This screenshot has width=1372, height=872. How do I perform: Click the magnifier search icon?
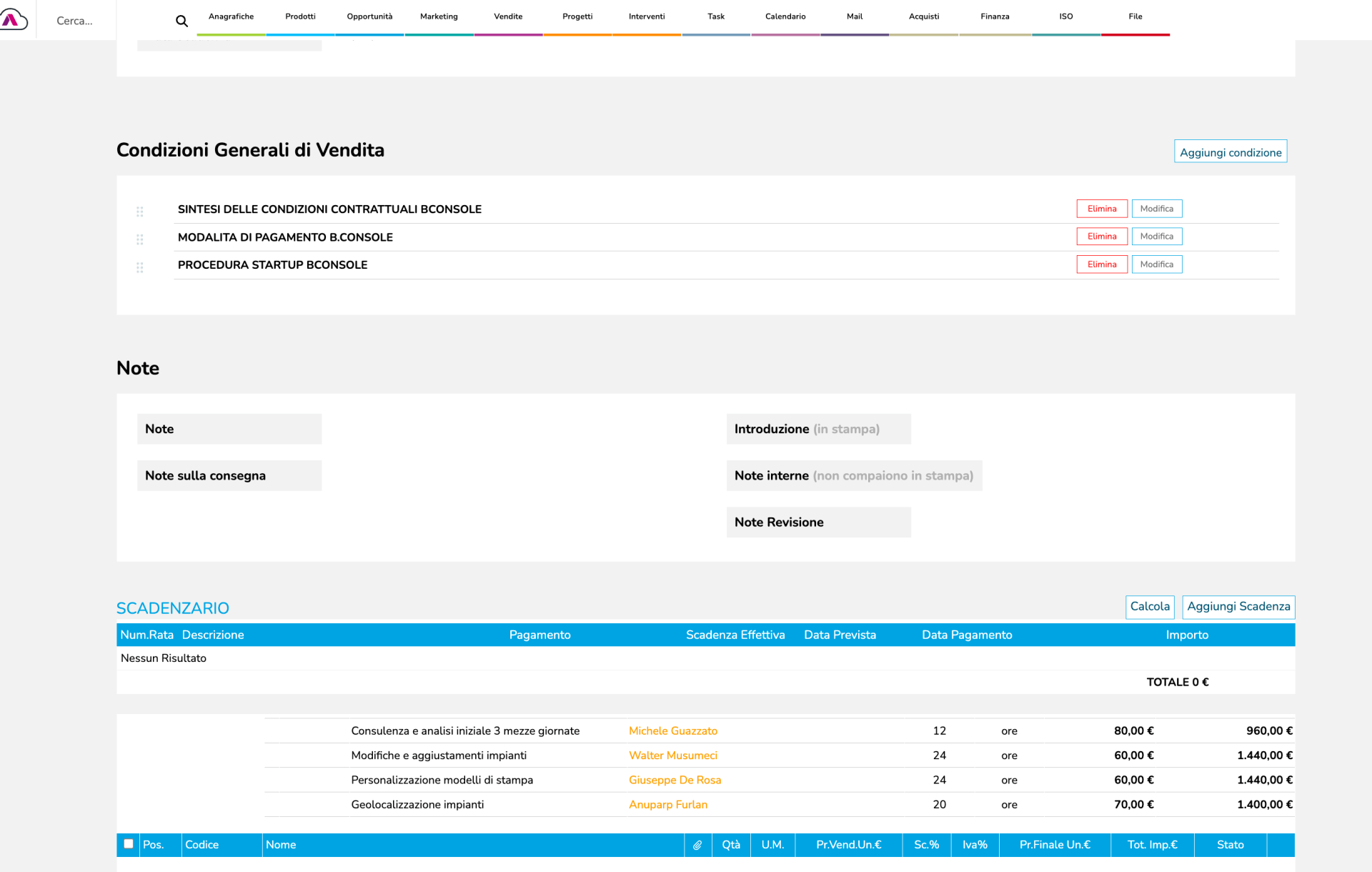(182, 21)
